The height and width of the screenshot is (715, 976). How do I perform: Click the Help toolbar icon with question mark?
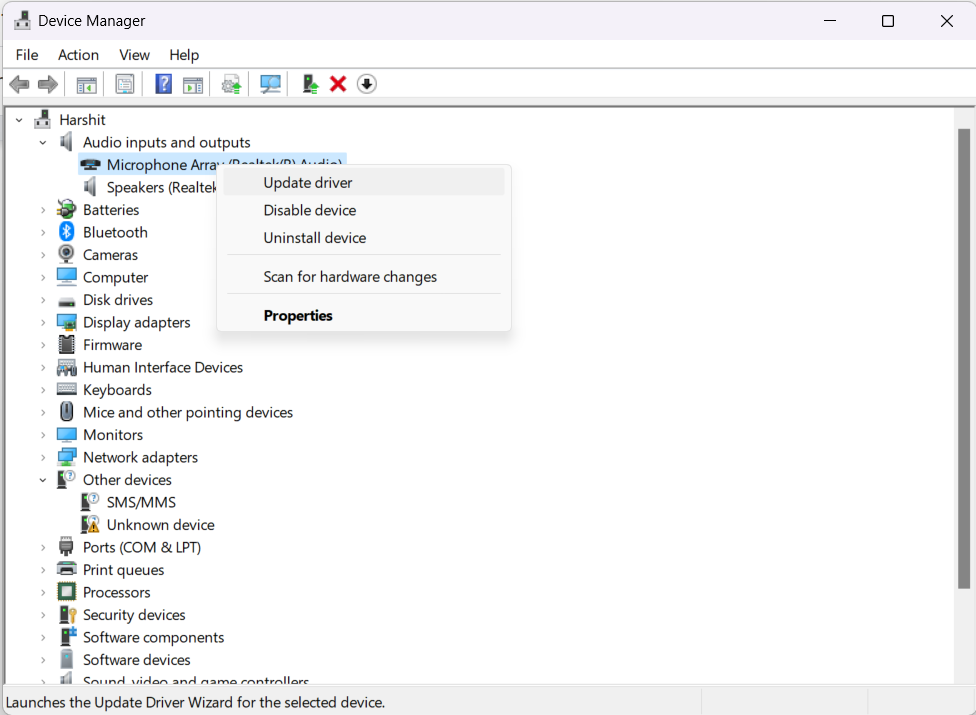pyautogui.click(x=163, y=84)
